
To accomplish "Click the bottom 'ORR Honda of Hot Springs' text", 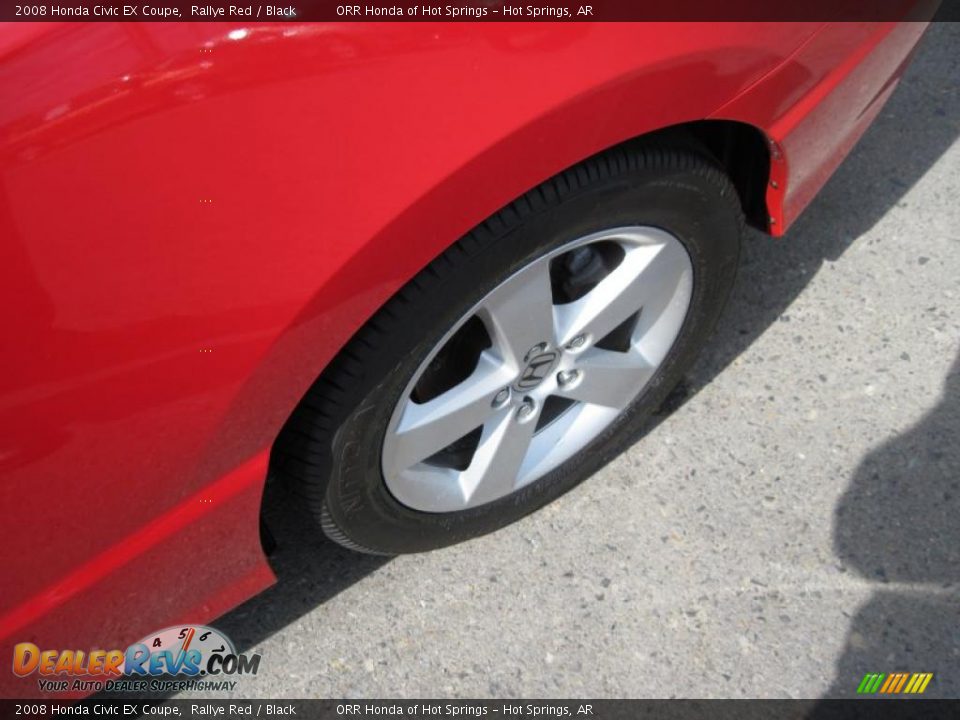I will (412, 710).
